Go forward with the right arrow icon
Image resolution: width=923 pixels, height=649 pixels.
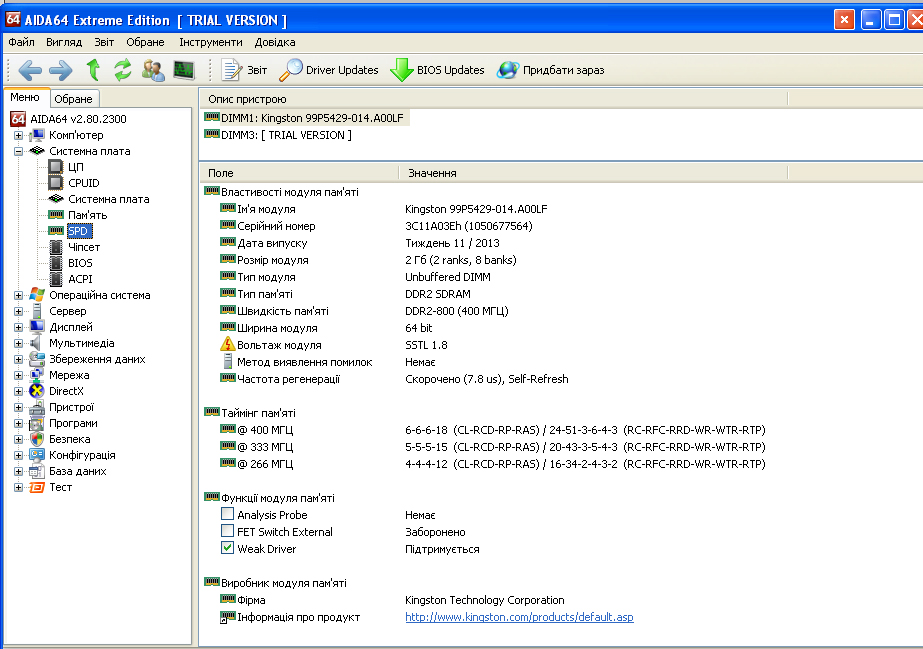point(61,71)
